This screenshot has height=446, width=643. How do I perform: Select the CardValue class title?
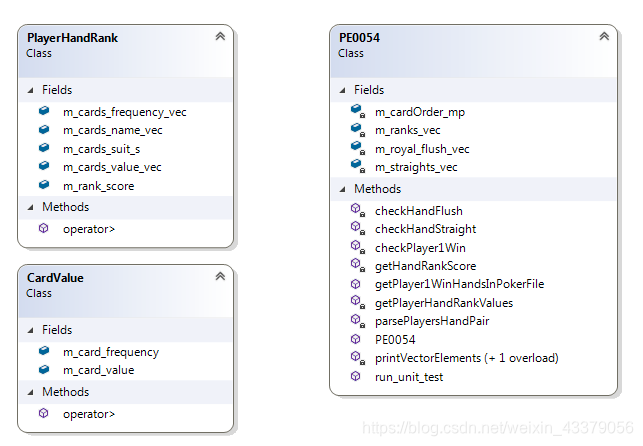tap(55, 278)
